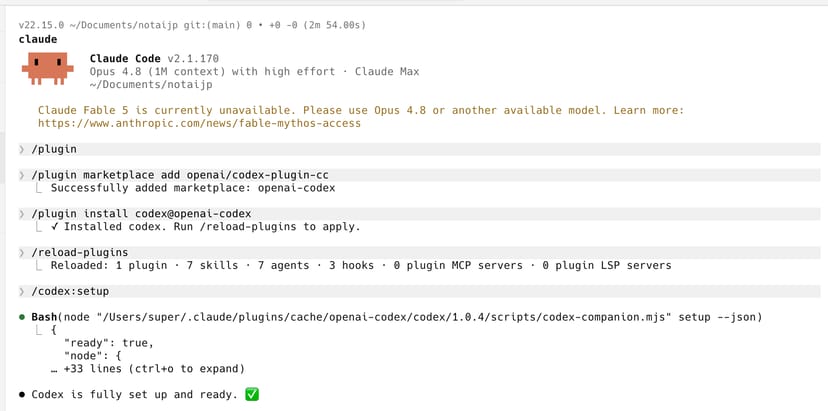Click the 'Codex is fully set up and ready.' message
This screenshot has width=828, height=411.
tap(135, 395)
